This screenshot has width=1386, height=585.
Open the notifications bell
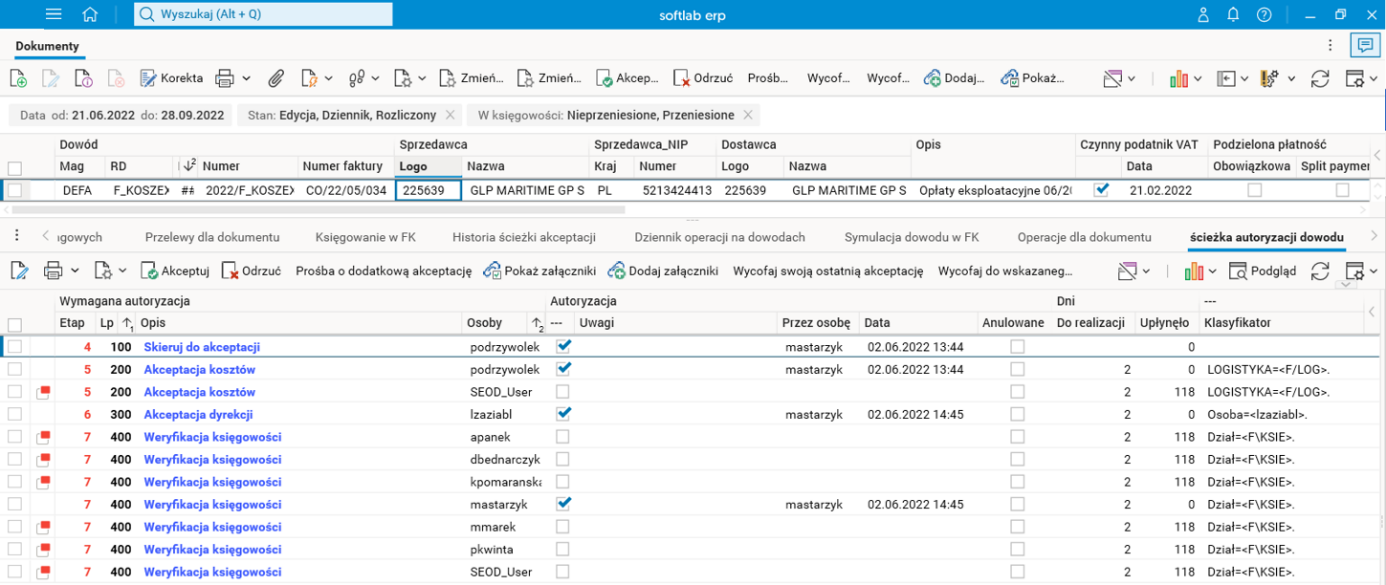click(1233, 14)
